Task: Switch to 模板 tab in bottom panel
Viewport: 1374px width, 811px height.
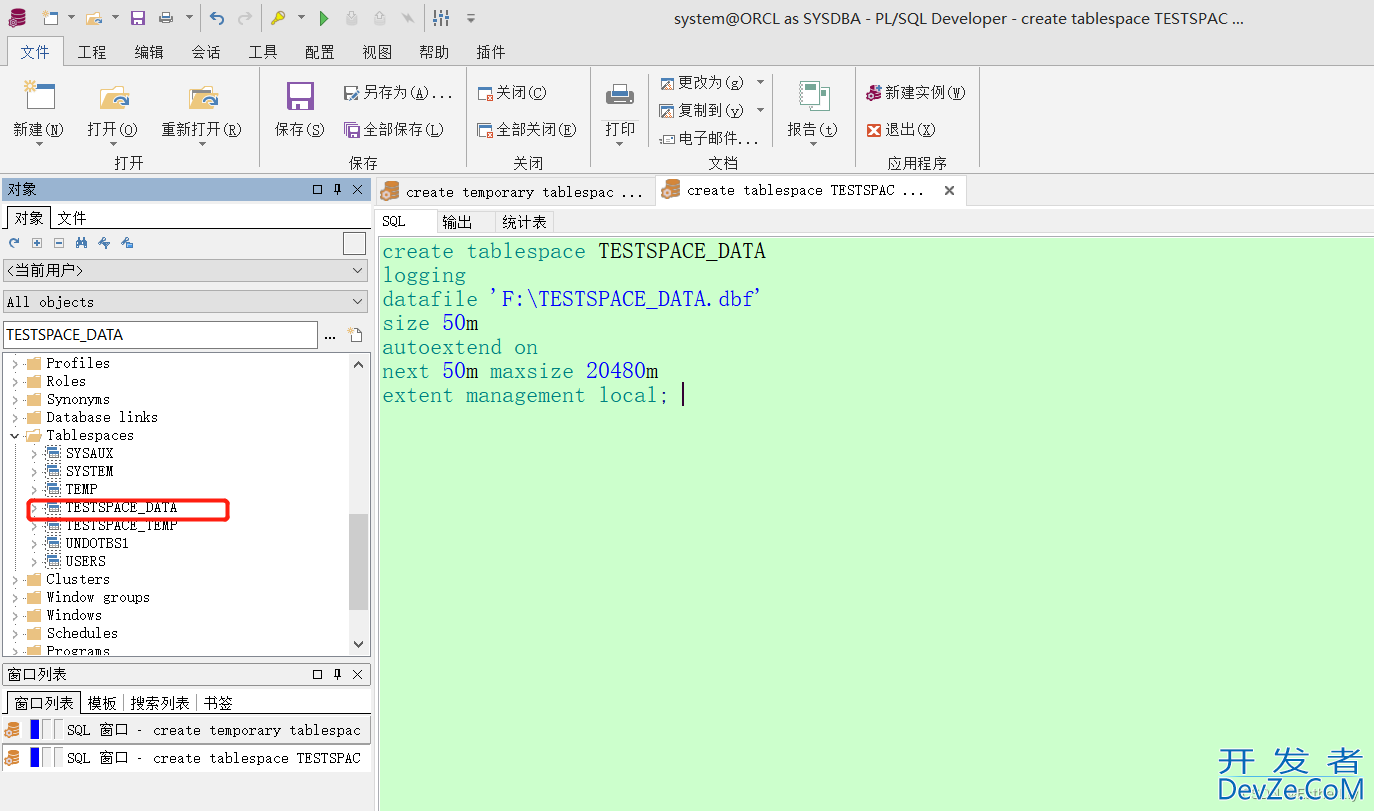Action: (x=102, y=703)
